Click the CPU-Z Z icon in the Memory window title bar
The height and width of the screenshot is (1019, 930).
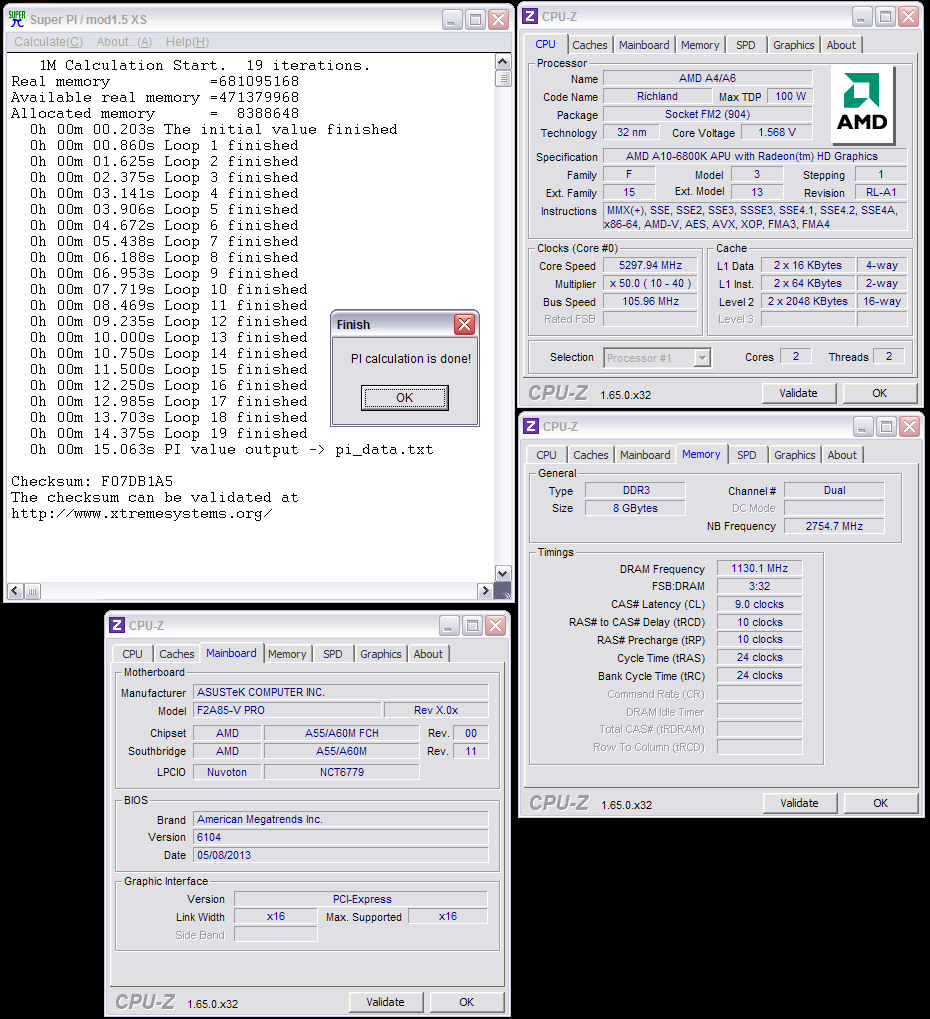pyautogui.click(x=531, y=426)
